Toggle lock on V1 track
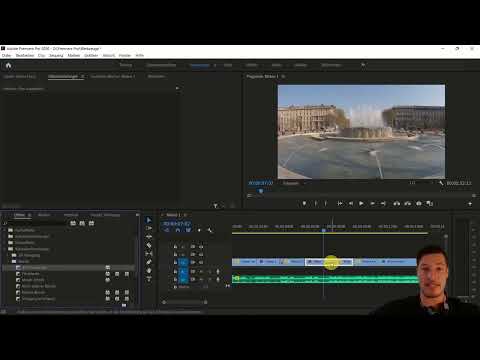The image size is (480, 360). (x=175, y=262)
